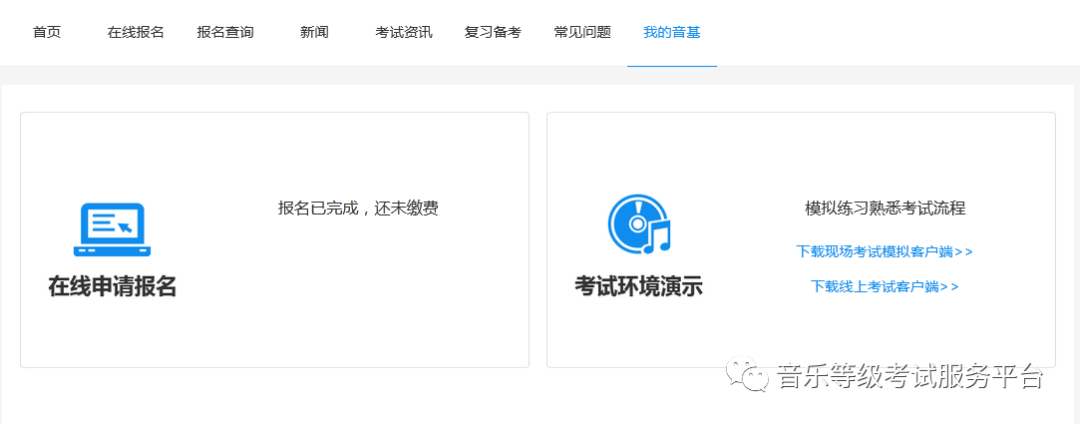Switch to the 考试资讯 tab

point(404,32)
